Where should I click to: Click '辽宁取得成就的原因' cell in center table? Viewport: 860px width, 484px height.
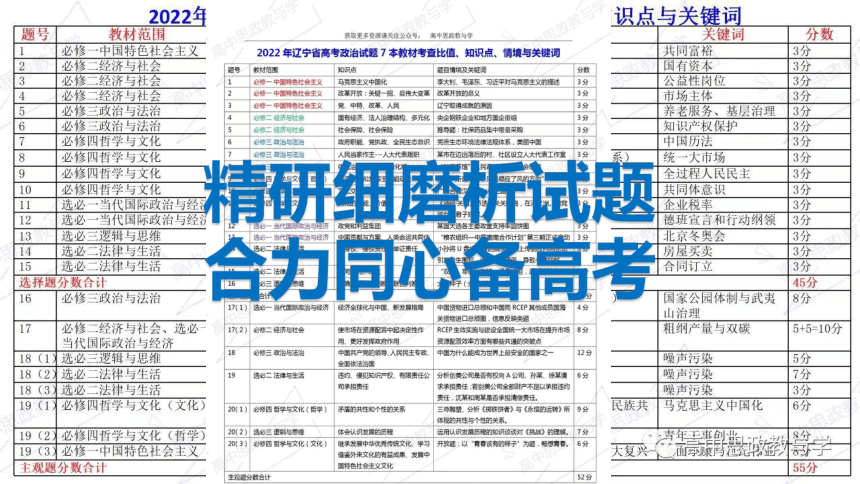(465, 105)
